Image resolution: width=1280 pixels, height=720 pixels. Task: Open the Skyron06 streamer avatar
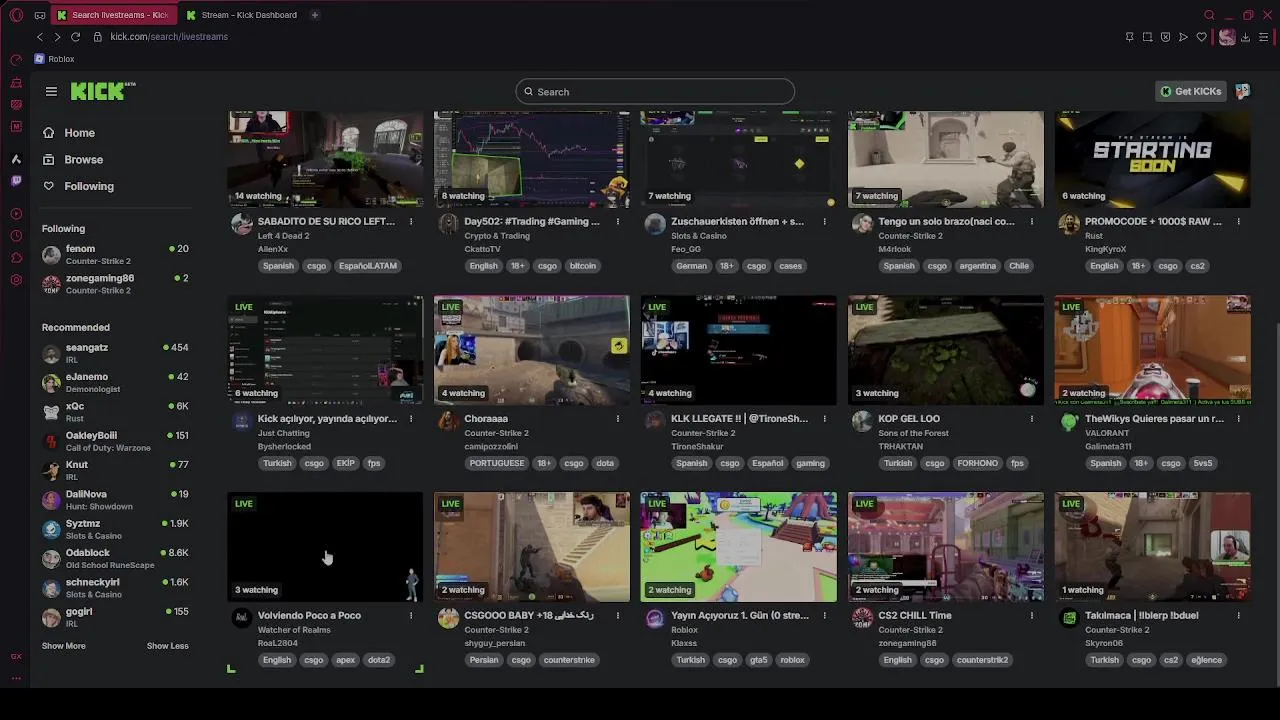(1069, 618)
